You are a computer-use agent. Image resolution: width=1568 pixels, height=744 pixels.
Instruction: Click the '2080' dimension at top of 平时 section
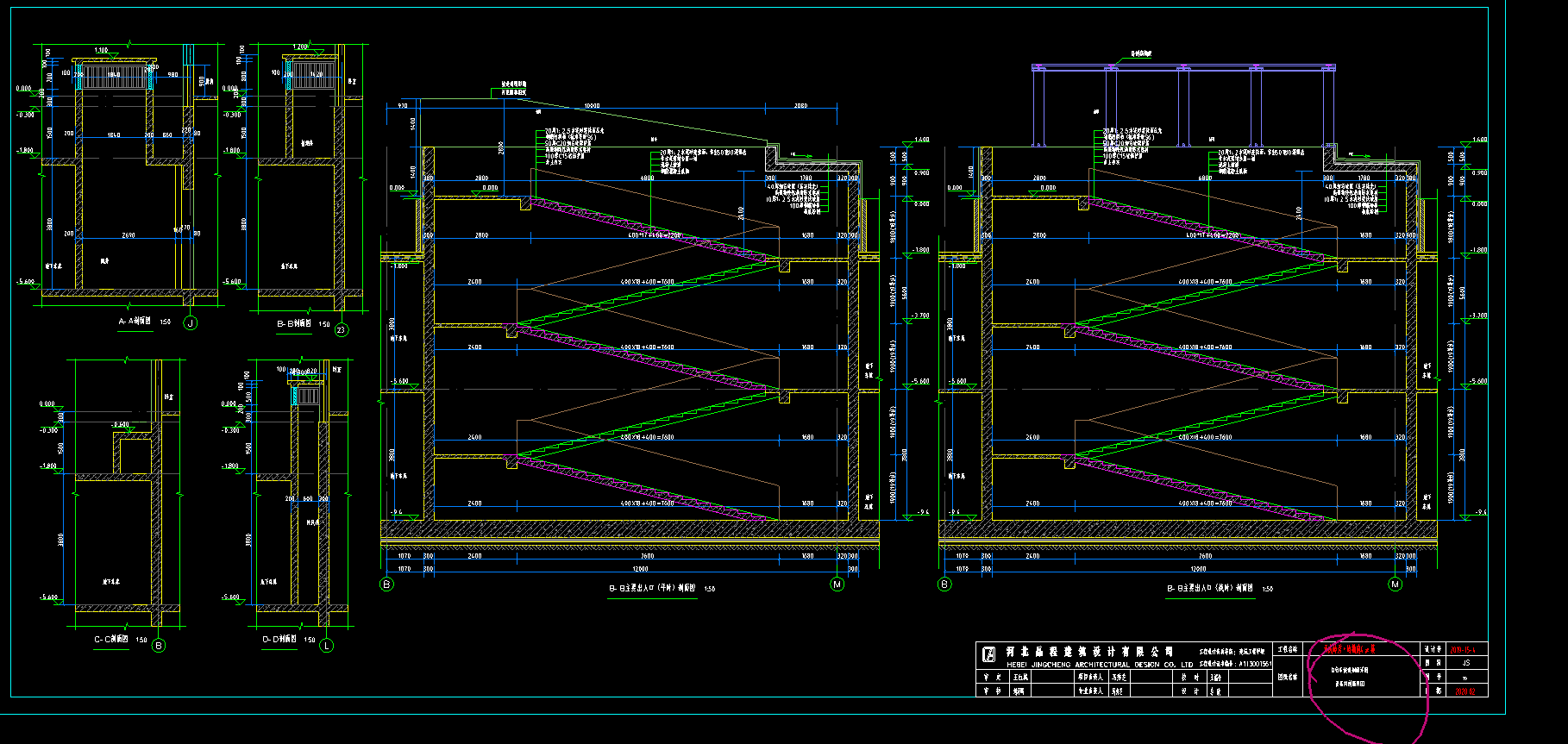800,106
